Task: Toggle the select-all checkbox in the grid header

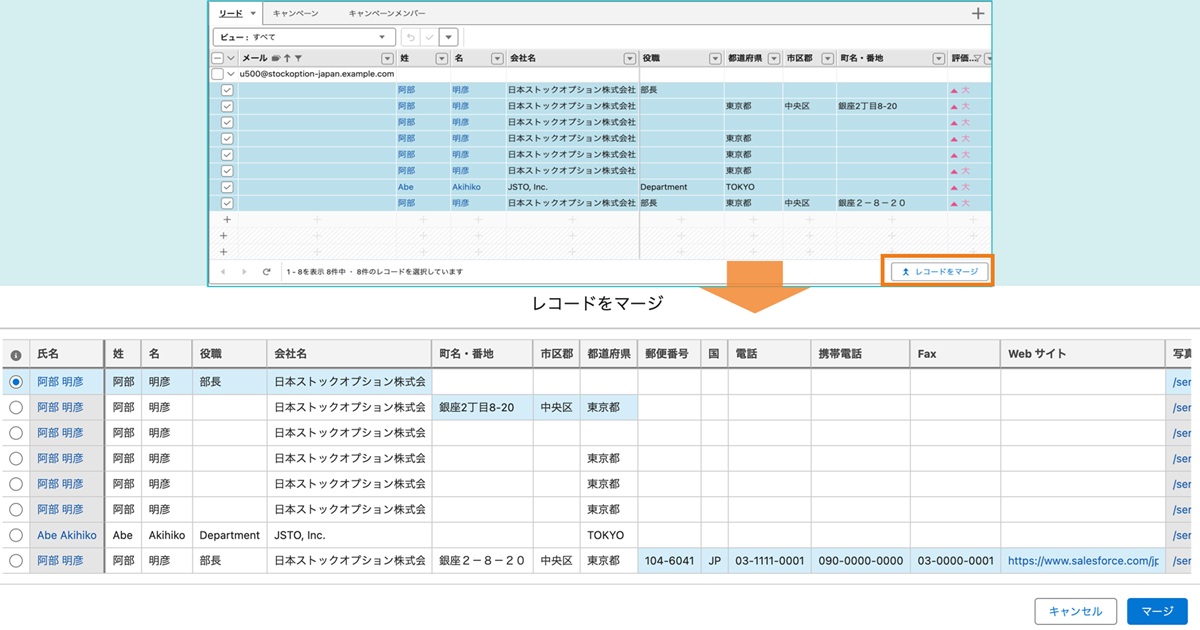Action: tap(218, 59)
